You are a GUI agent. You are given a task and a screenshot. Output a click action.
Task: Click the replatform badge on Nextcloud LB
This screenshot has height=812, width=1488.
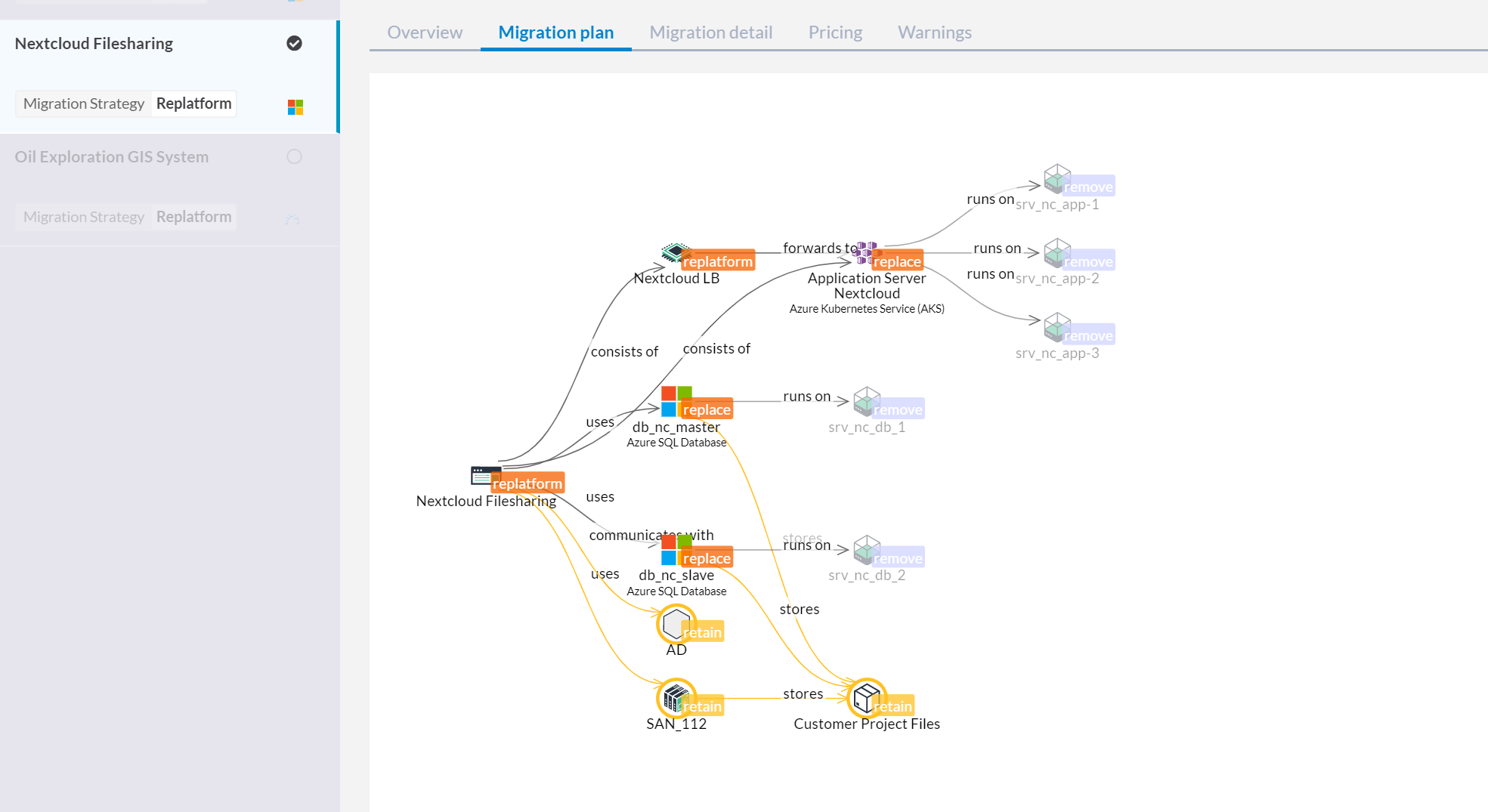[718, 261]
